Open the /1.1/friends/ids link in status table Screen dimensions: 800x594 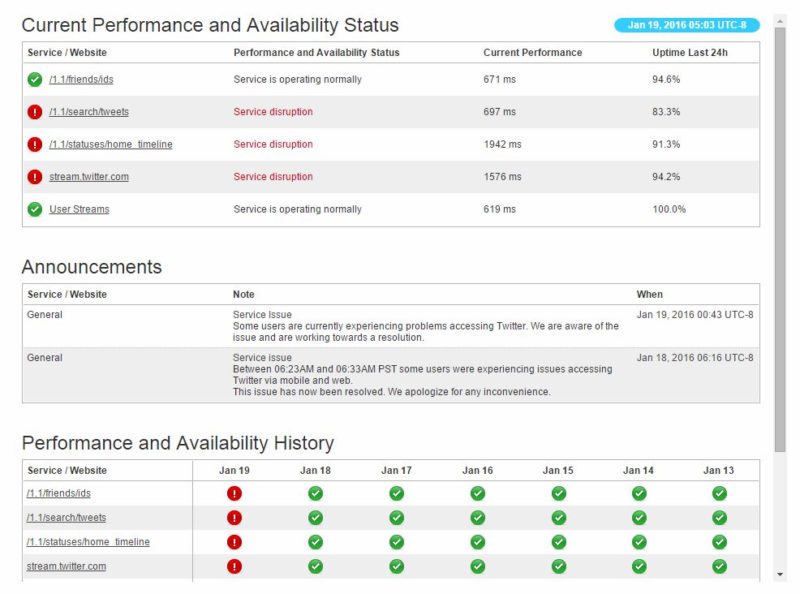click(x=74, y=80)
